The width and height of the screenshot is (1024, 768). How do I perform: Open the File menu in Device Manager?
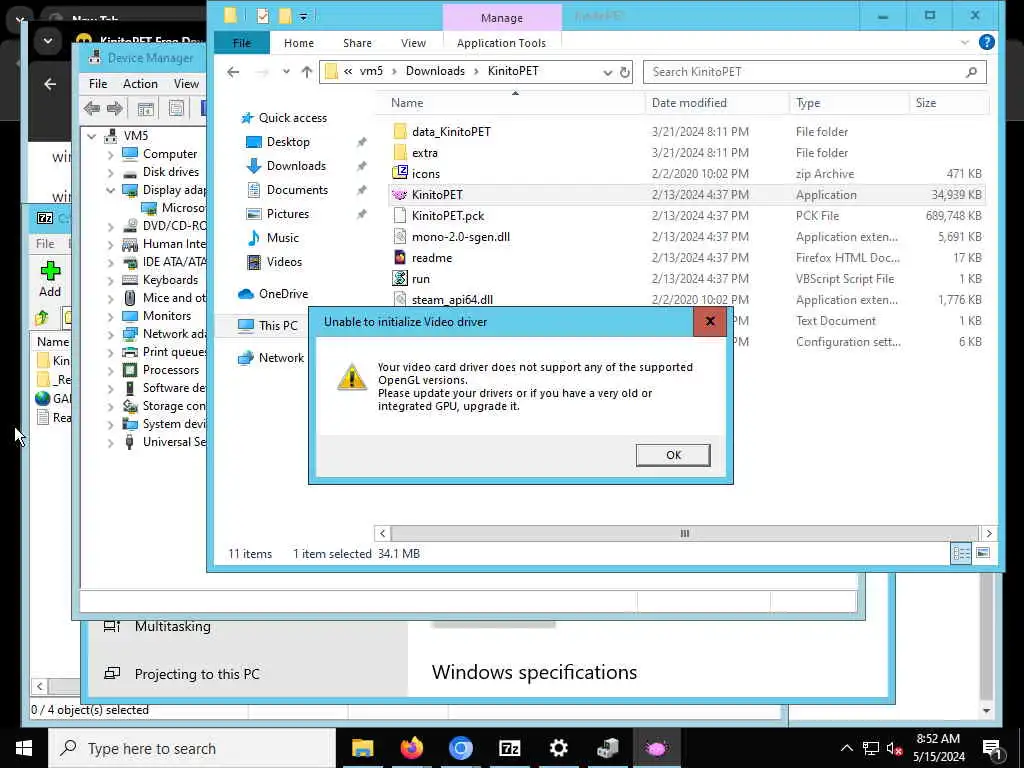(x=98, y=84)
